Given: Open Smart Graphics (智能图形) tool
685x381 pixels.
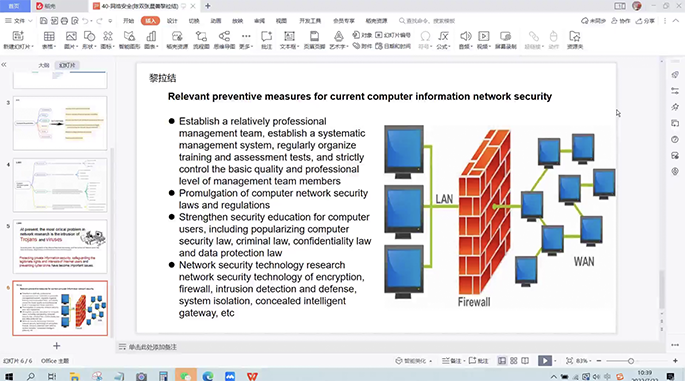Looking at the screenshot, I should click(x=129, y=40).
